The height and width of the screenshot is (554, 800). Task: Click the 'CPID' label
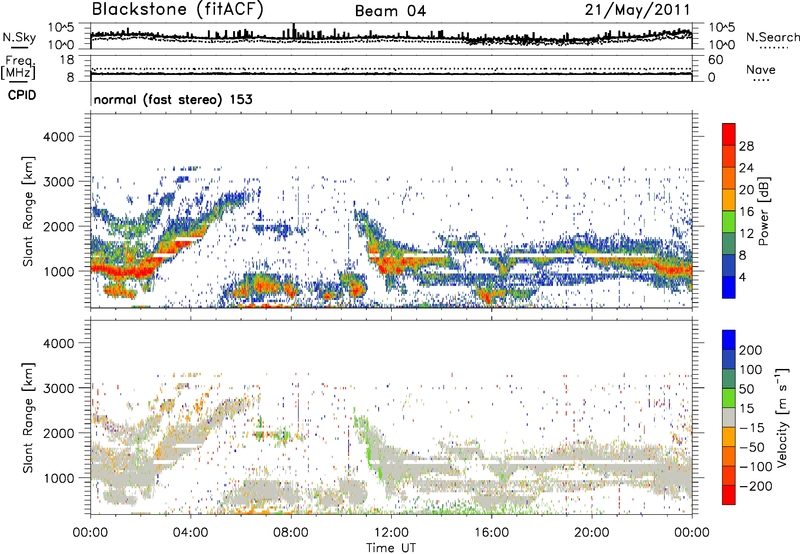pos(22,95)
